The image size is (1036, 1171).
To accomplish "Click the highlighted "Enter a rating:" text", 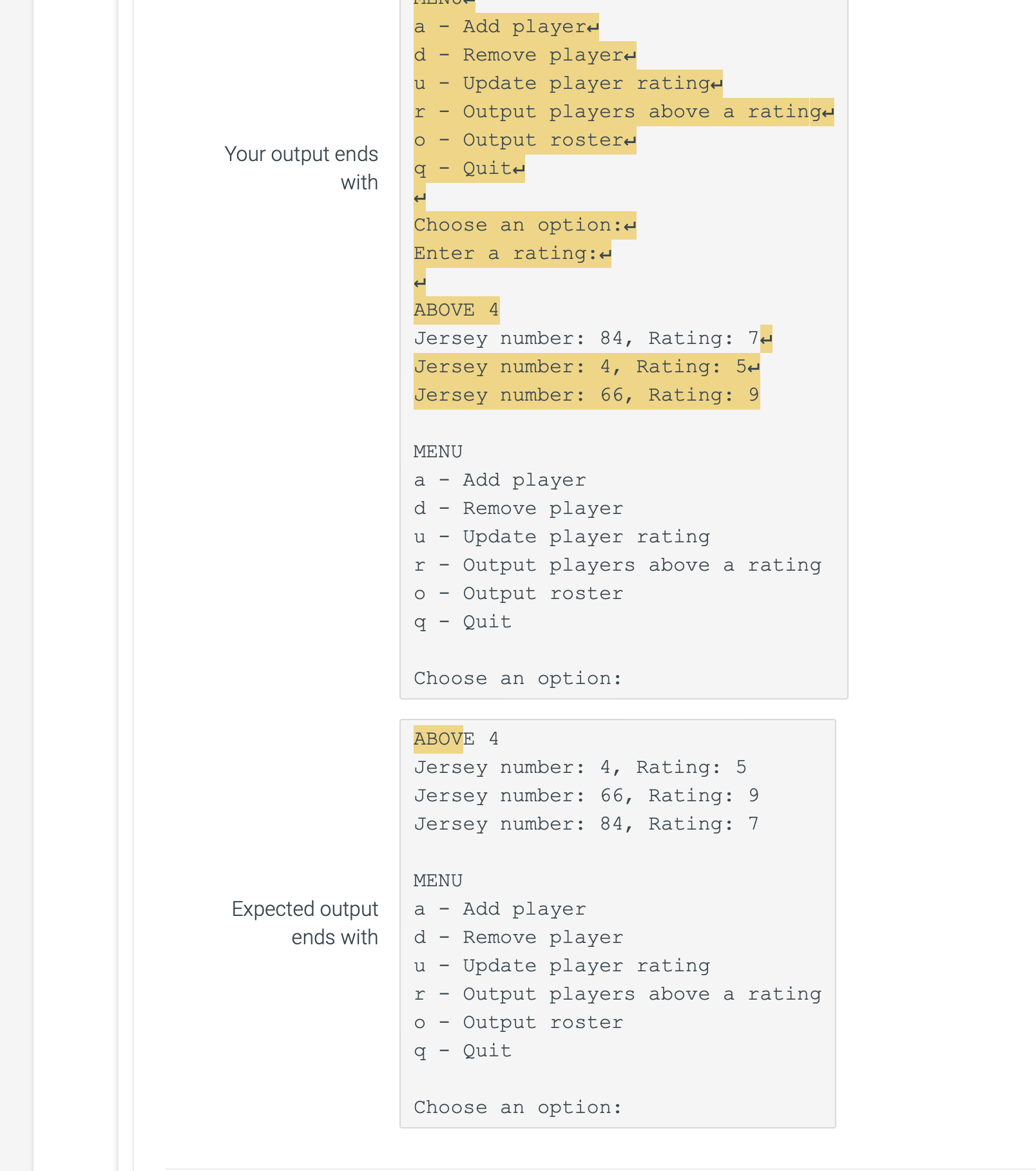I will tap(508, 252).
